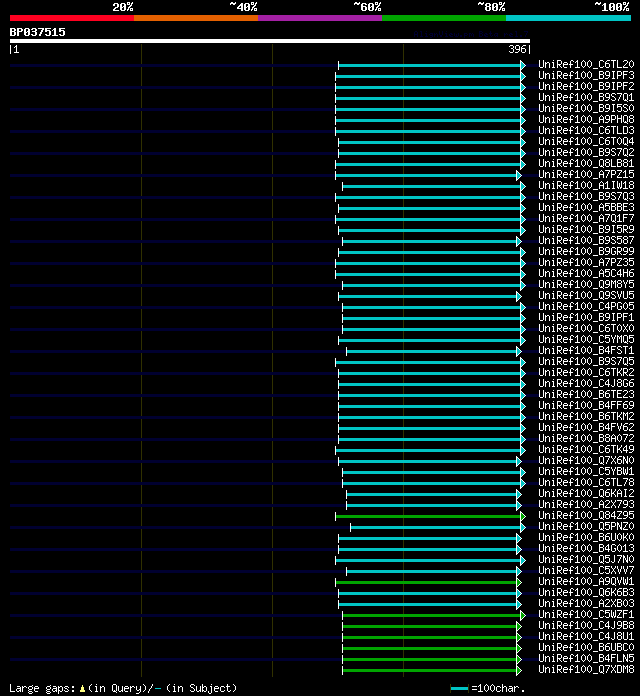The width and height of the screenshot is (640, 696).
Task: Click the green arrowhead of UniRef100_C5WZF1 bar
Action: (523, 615)
